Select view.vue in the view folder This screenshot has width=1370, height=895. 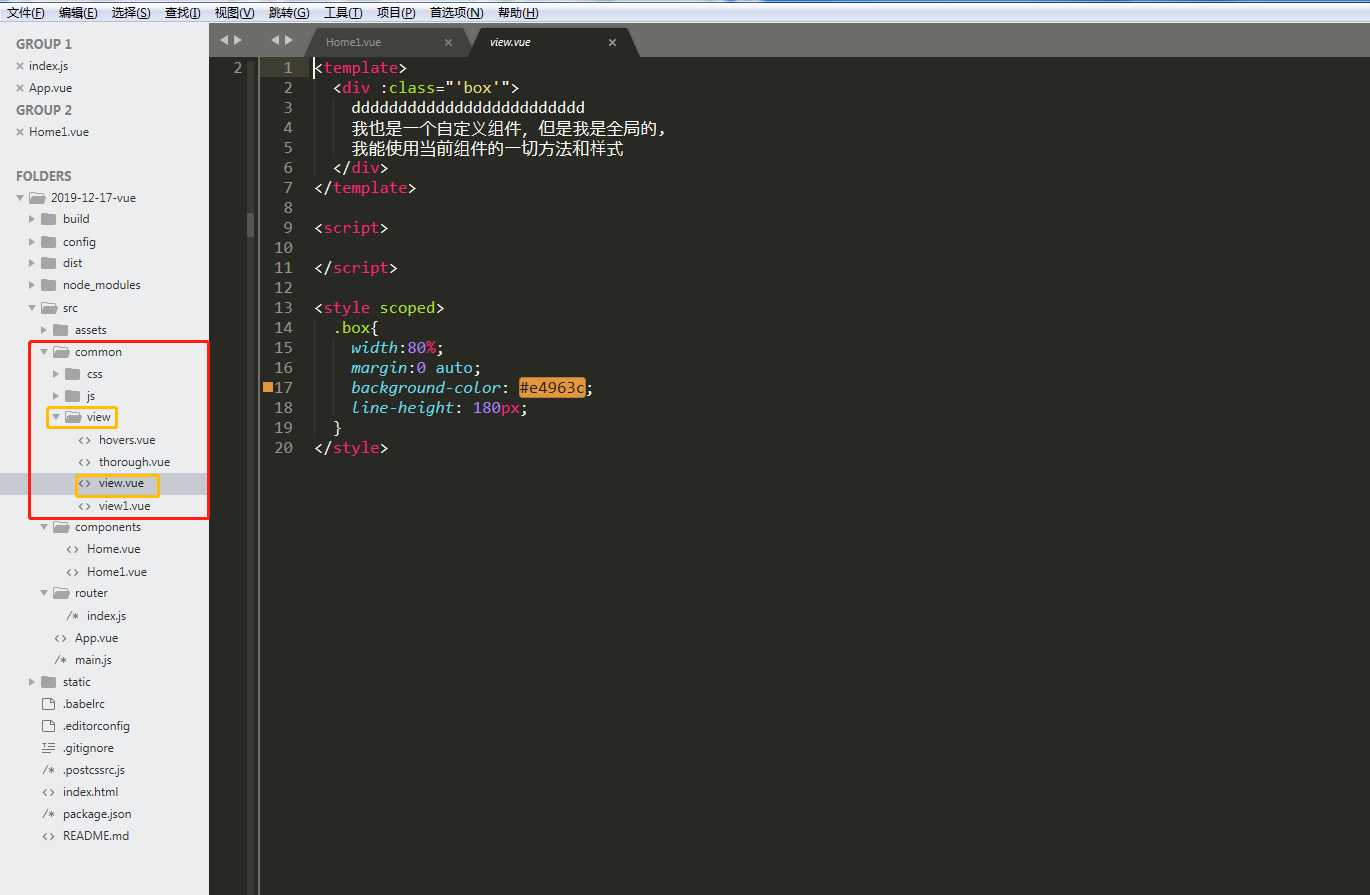[121, 483]
